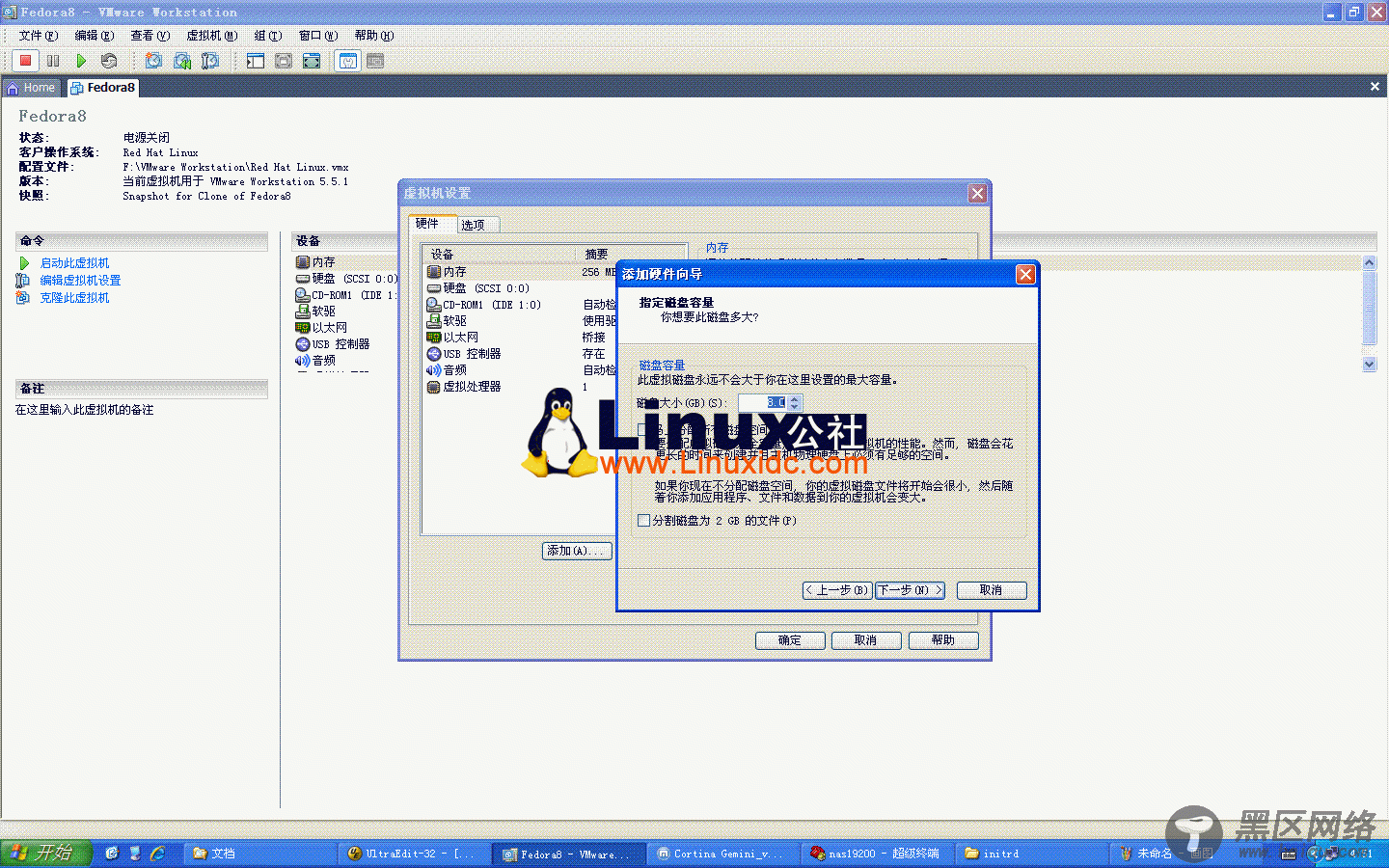This screenshot has height=868, width=1389.
Task: Click 软驱 floppy icon in main window
Action: (x=303, y=312)
